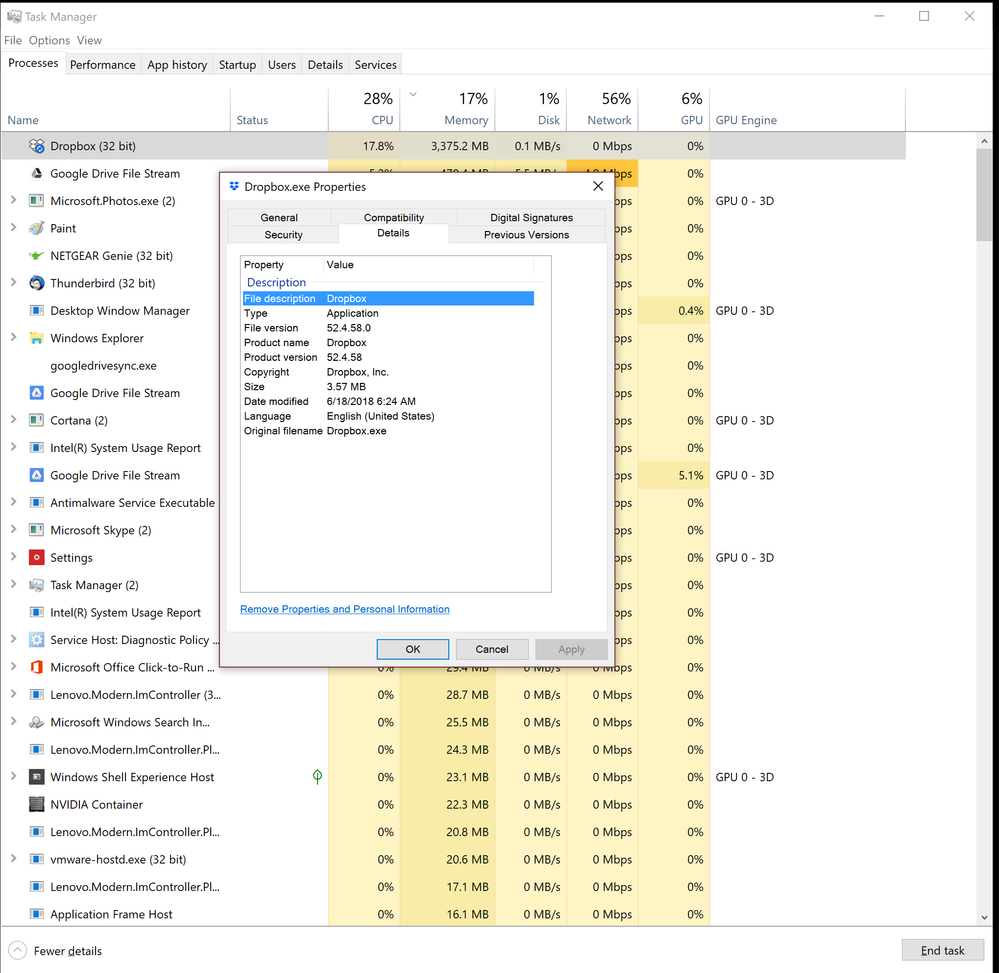
Task: Expand the Microsoft Skype process group
Action: (13, 530)
